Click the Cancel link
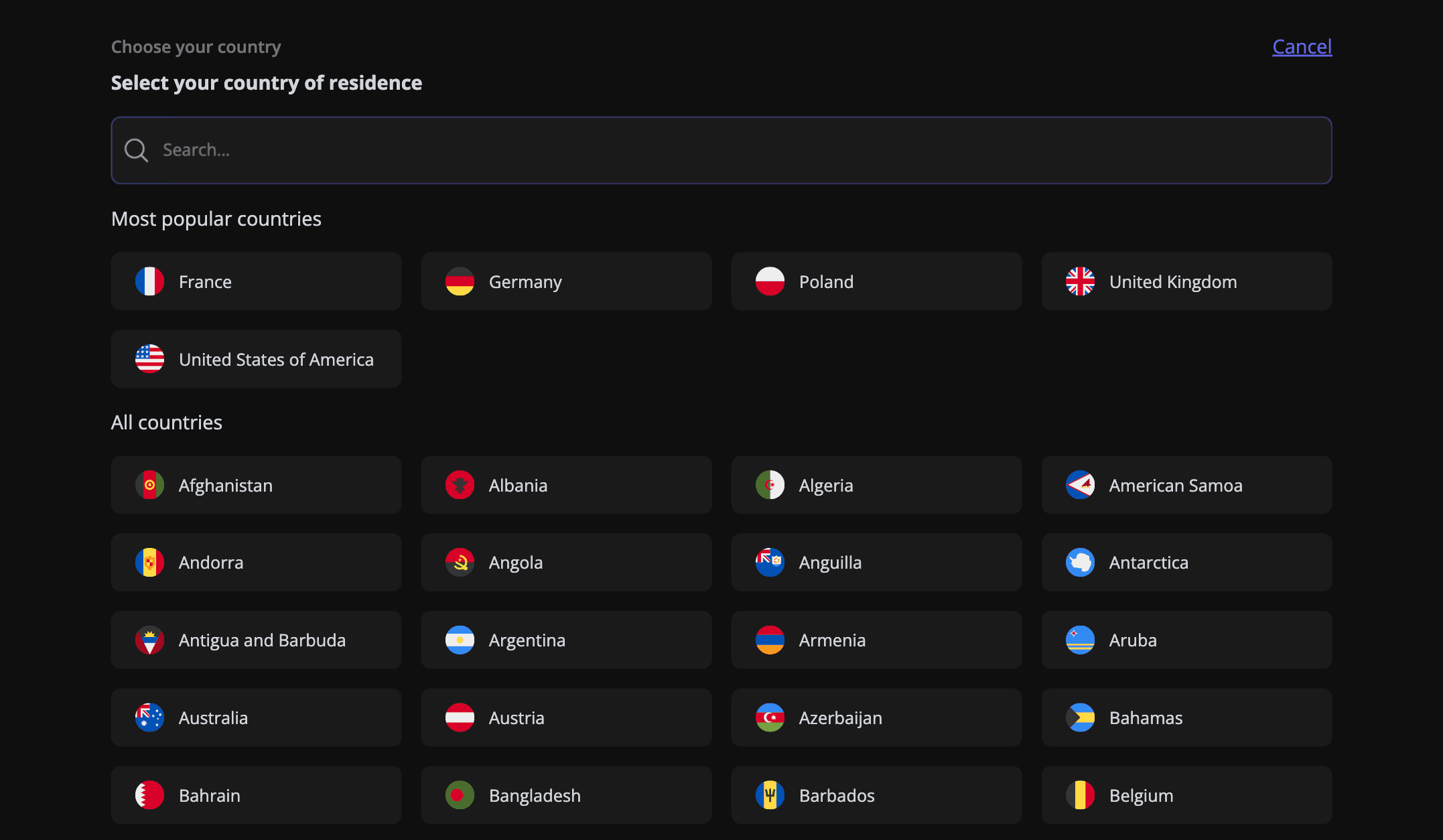 tap(1302, 46)
